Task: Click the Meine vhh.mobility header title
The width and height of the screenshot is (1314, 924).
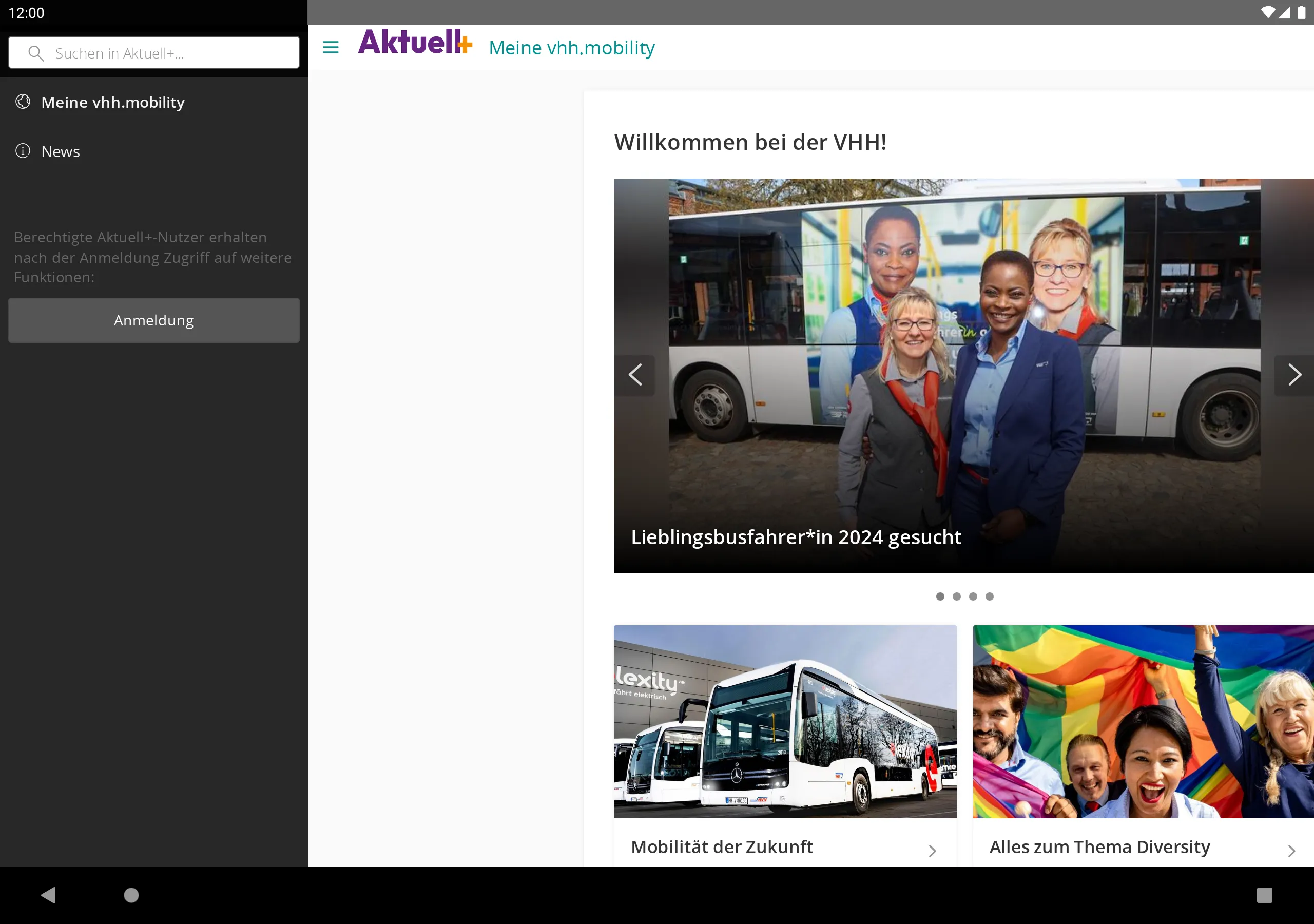Action: pos(572,48)
